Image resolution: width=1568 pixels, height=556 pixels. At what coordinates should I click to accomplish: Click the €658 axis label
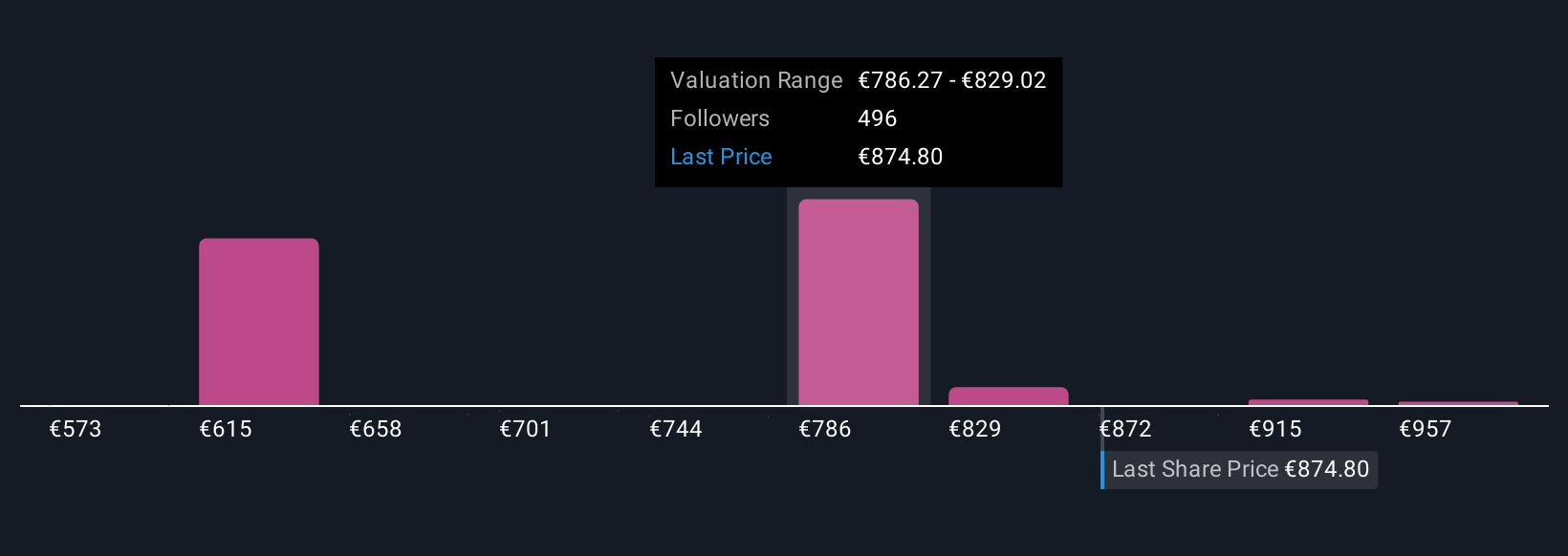click(x=376, y=429)
